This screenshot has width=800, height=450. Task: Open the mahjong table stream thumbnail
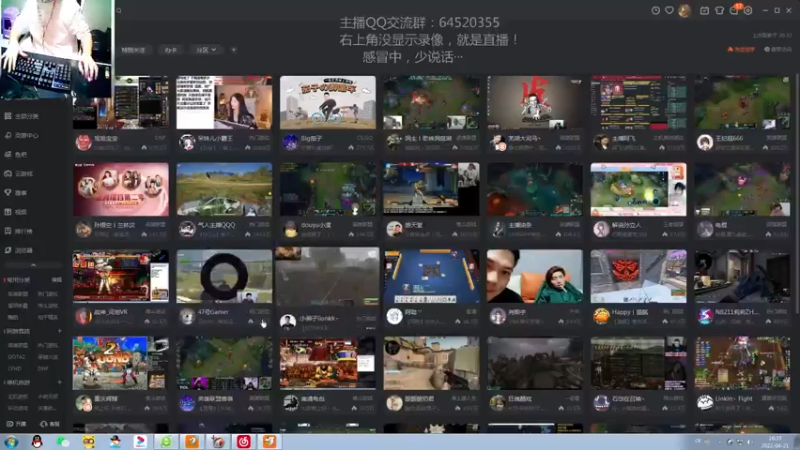431,276
